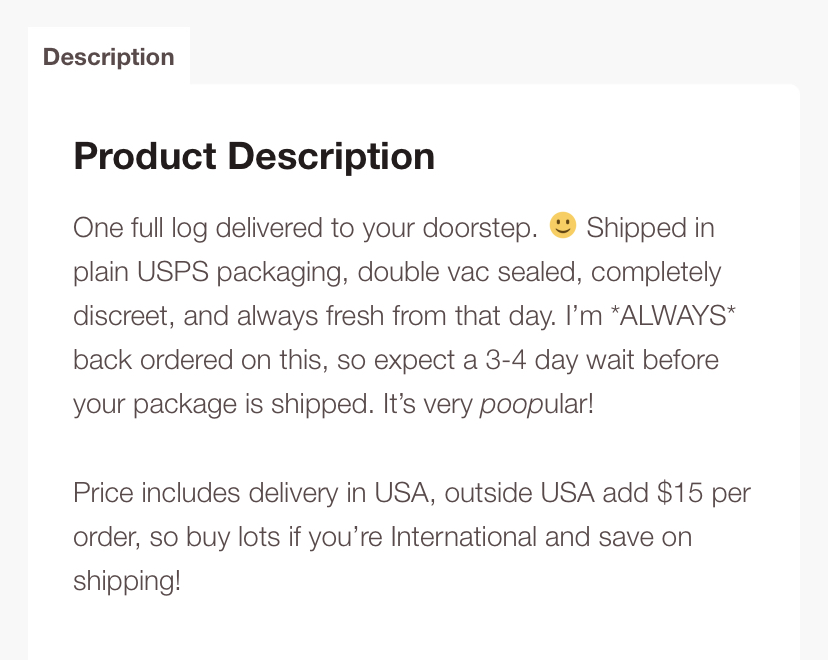Click 'plain USPS packaging' text
The image size is (828, 660).
(x=210, y=273)
